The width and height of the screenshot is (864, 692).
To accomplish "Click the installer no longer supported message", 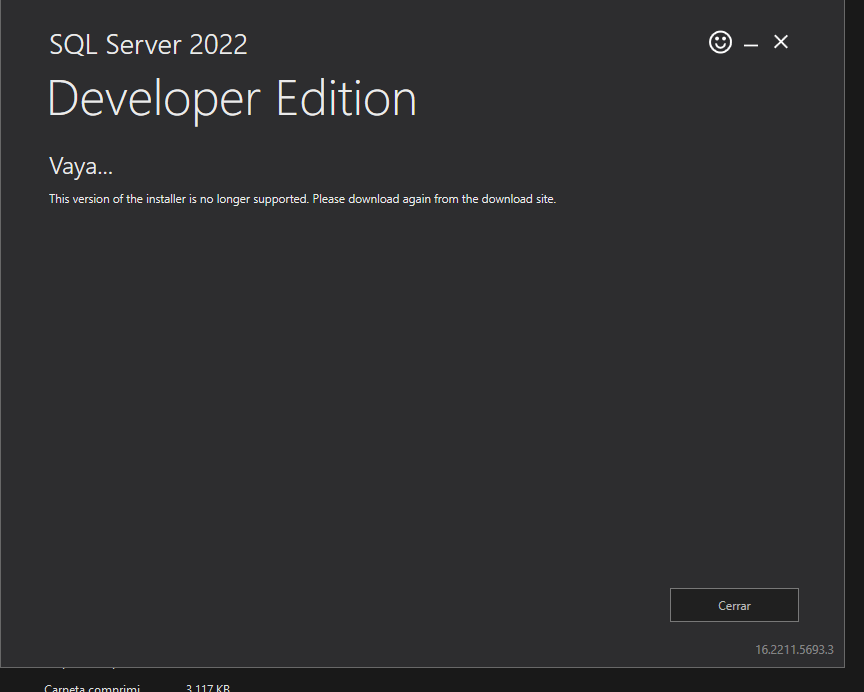I will point(303,199).
